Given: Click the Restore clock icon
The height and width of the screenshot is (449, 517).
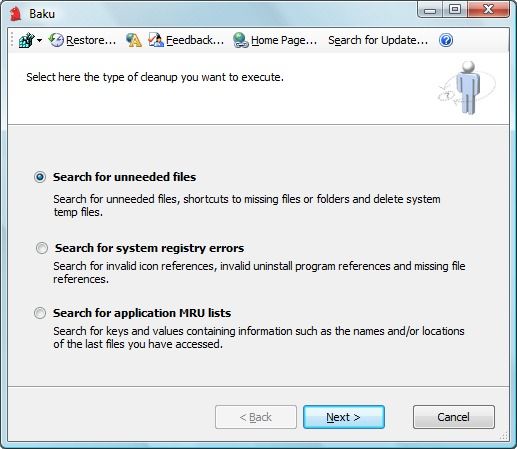Looking at the screenshot, I should coord(56,40).
